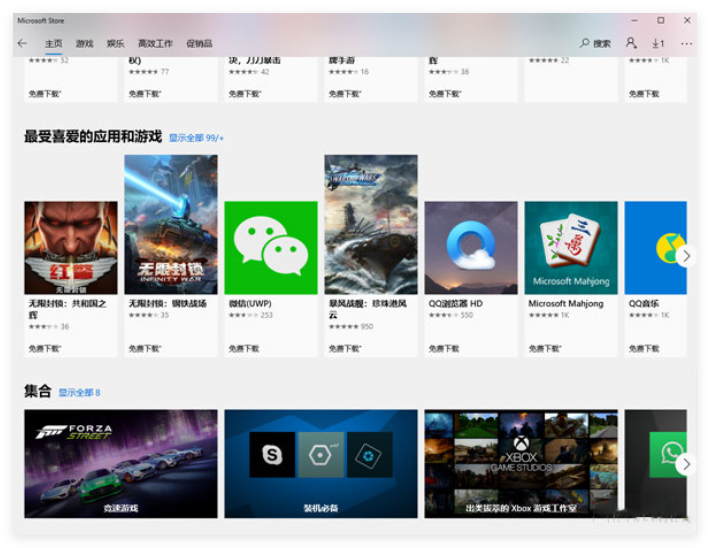
Task: Open the WeChat 微信(UWP) app icon
Action: pyautogui.click(x=271, y=248)
